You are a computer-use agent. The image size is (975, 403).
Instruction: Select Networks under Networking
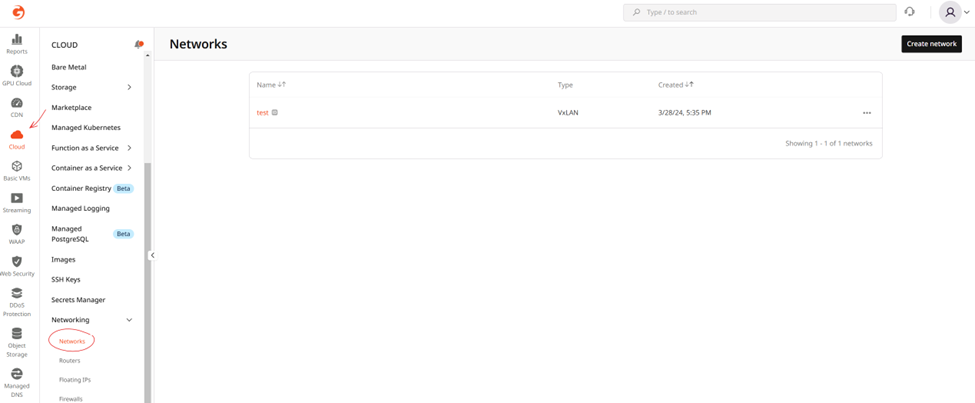click(72, 341)
